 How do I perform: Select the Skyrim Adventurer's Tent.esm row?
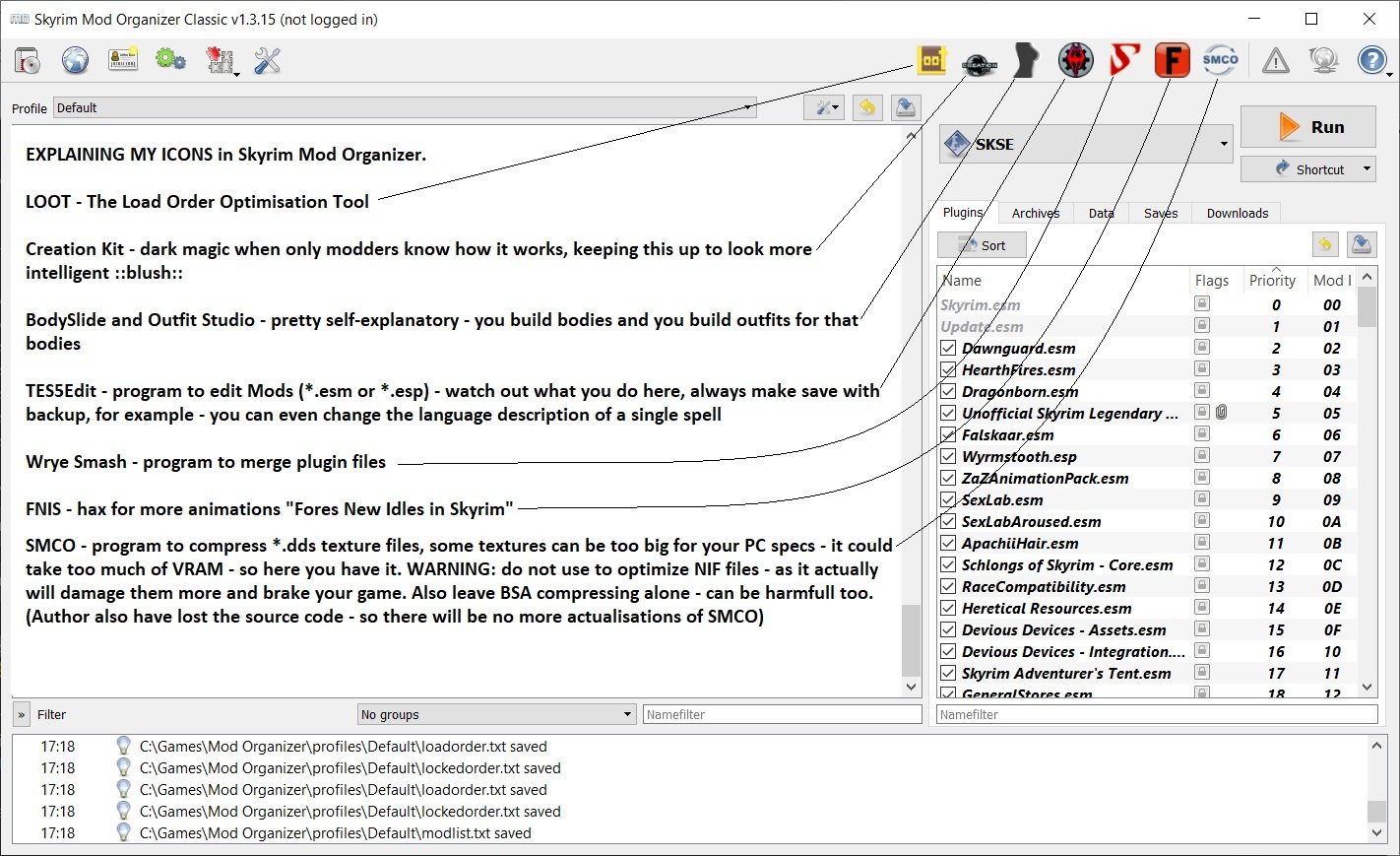[x=1147, y=673]
